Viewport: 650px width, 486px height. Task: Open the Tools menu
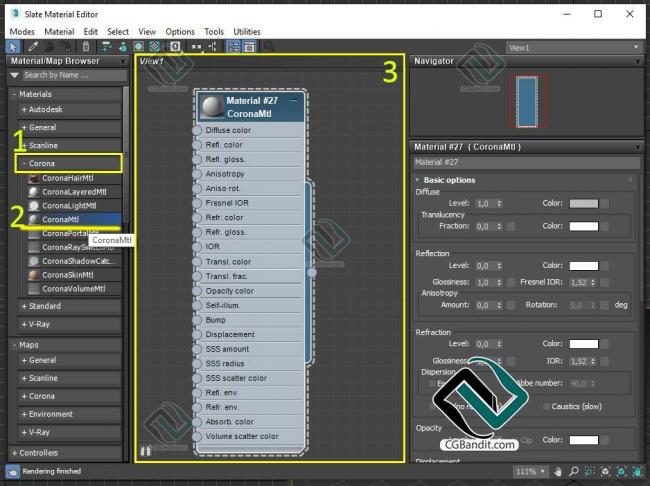[214, 32]
